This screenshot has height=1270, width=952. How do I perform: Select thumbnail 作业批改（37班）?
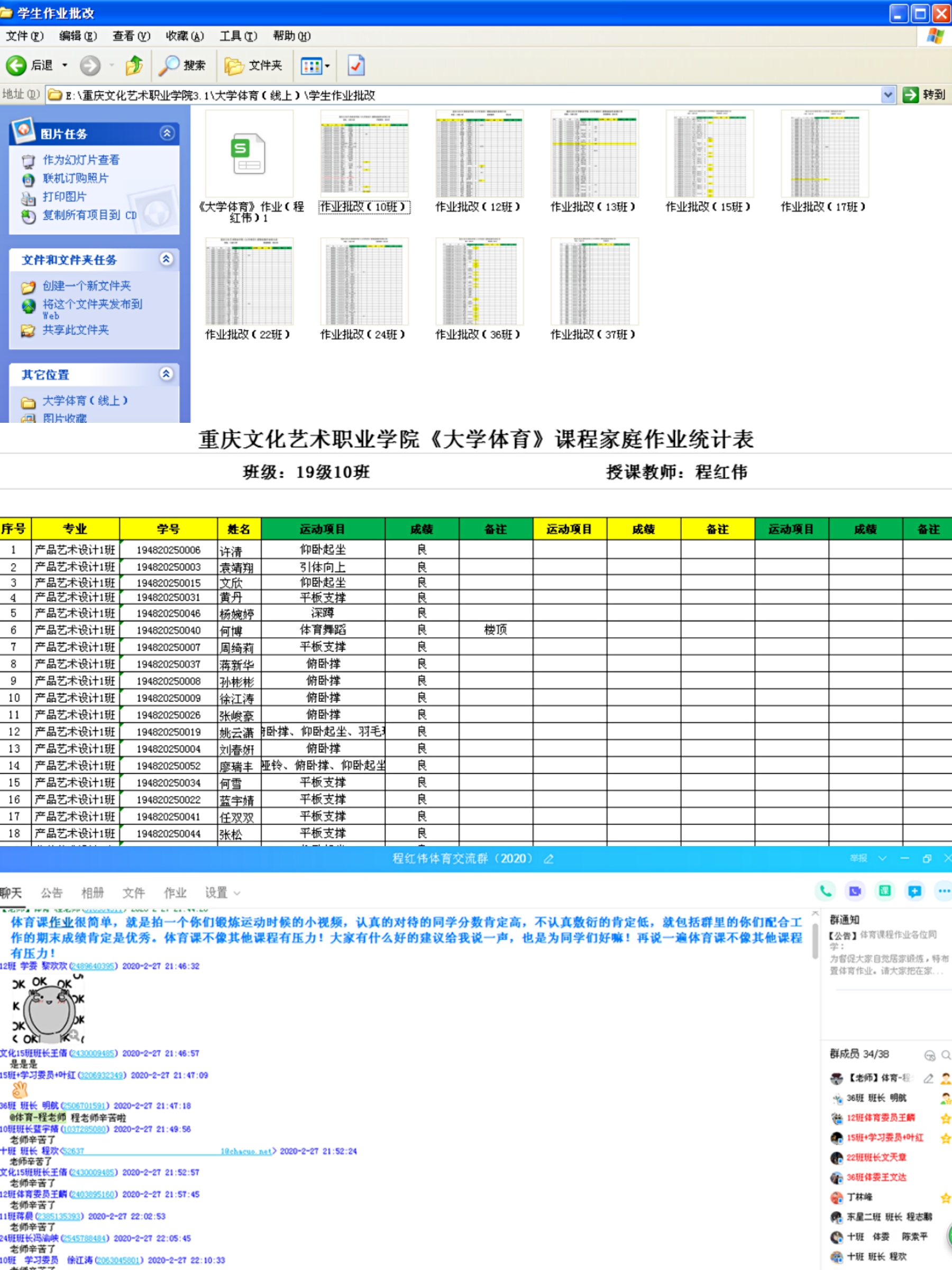(594, 282)
